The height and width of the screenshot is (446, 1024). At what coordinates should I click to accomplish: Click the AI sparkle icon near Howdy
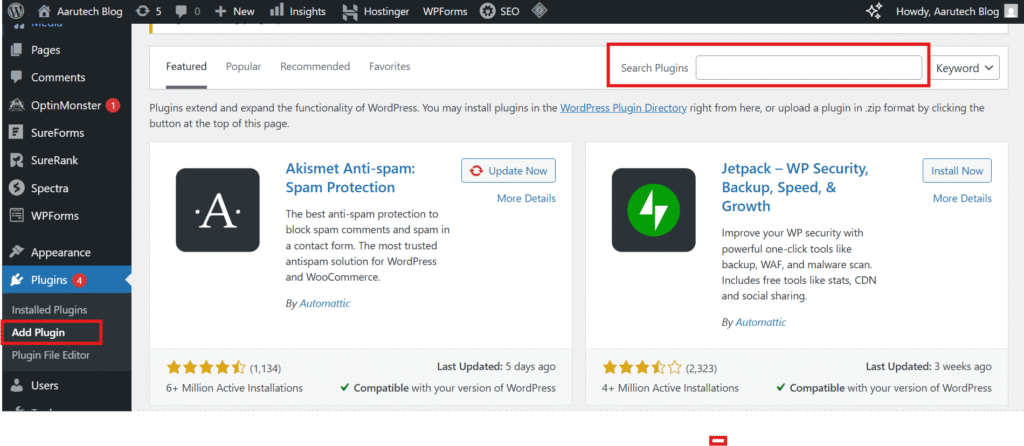pyautogui.click(x=874, y=11)
